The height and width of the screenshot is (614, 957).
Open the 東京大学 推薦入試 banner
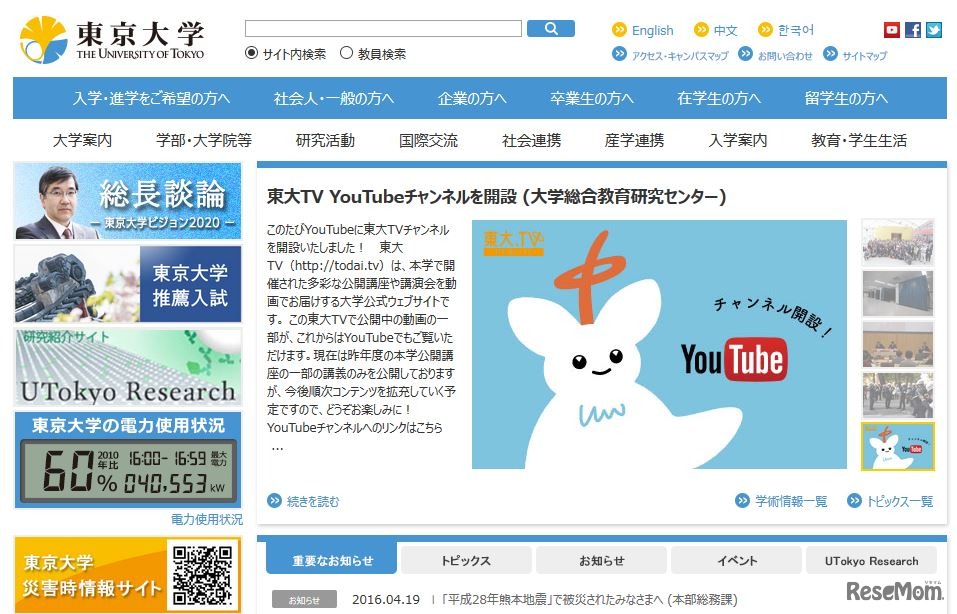(x=128, y=284)
